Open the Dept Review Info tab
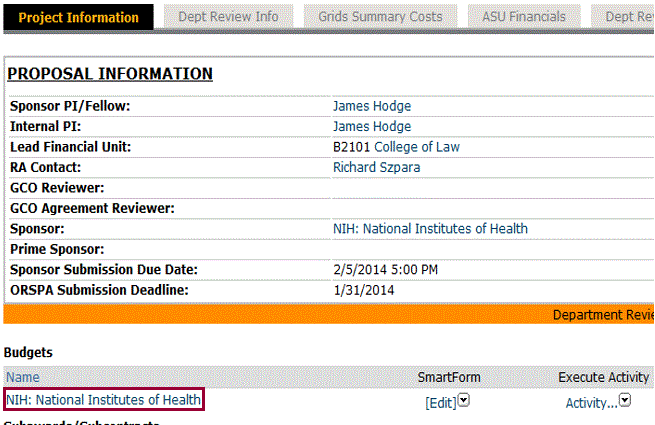Viewport: 655px width, 425px height. point(227,17)
